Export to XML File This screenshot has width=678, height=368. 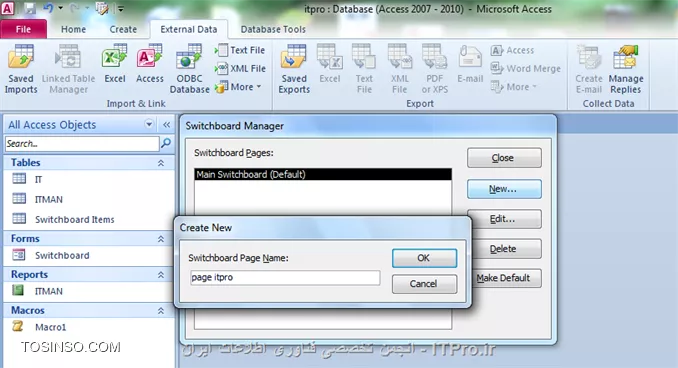pos(400,69)
